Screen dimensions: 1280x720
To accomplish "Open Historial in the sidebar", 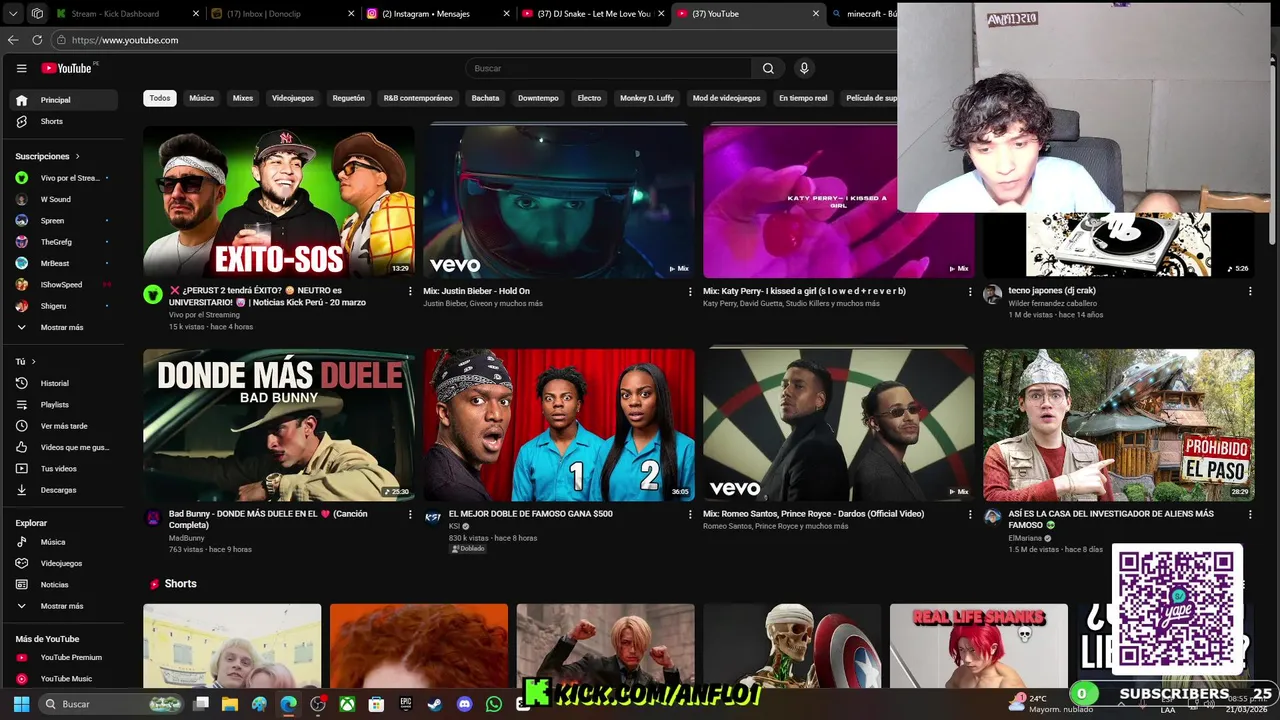I will coord(63,383).
